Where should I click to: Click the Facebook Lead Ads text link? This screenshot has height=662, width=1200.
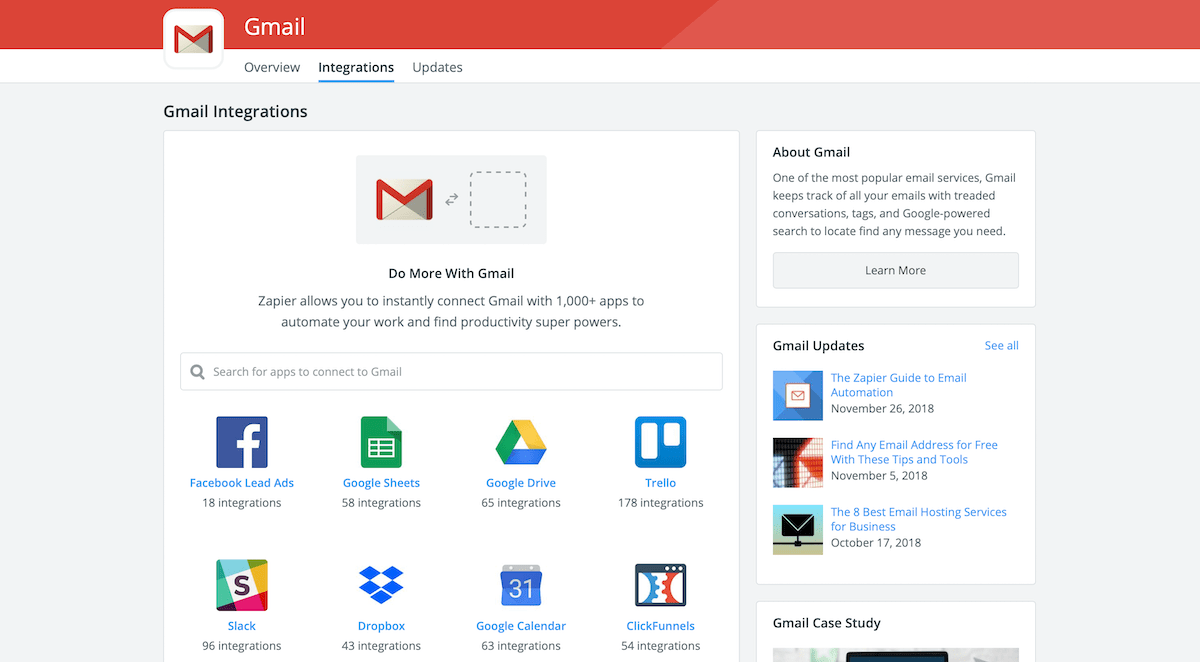tap(242, 483)
